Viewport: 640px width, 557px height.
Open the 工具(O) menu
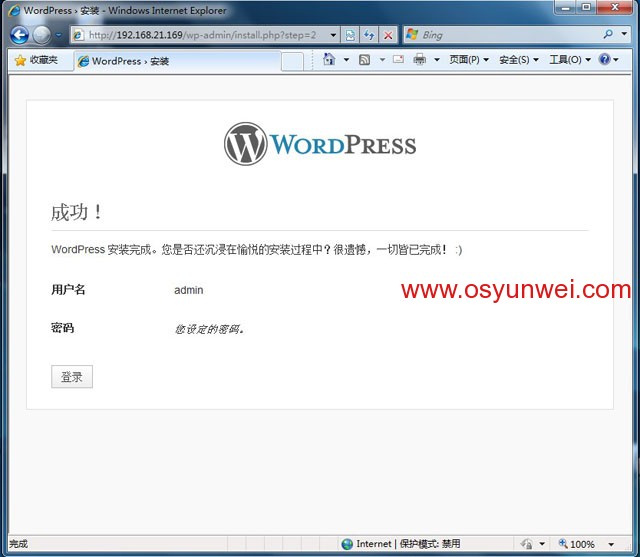point(570,60)
